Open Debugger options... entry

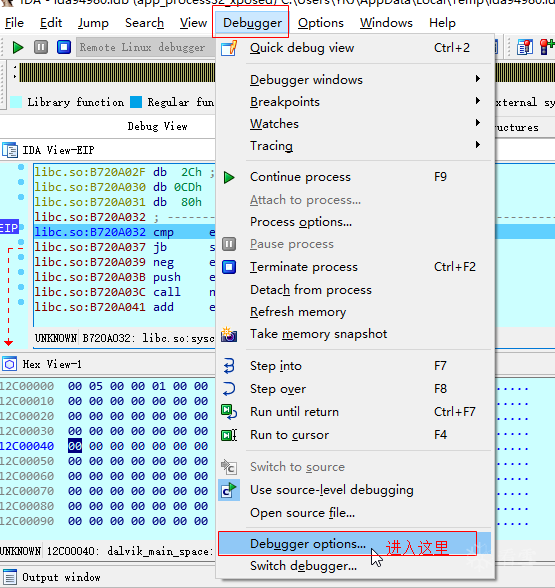pyautogui.click(x=355, y=544)
